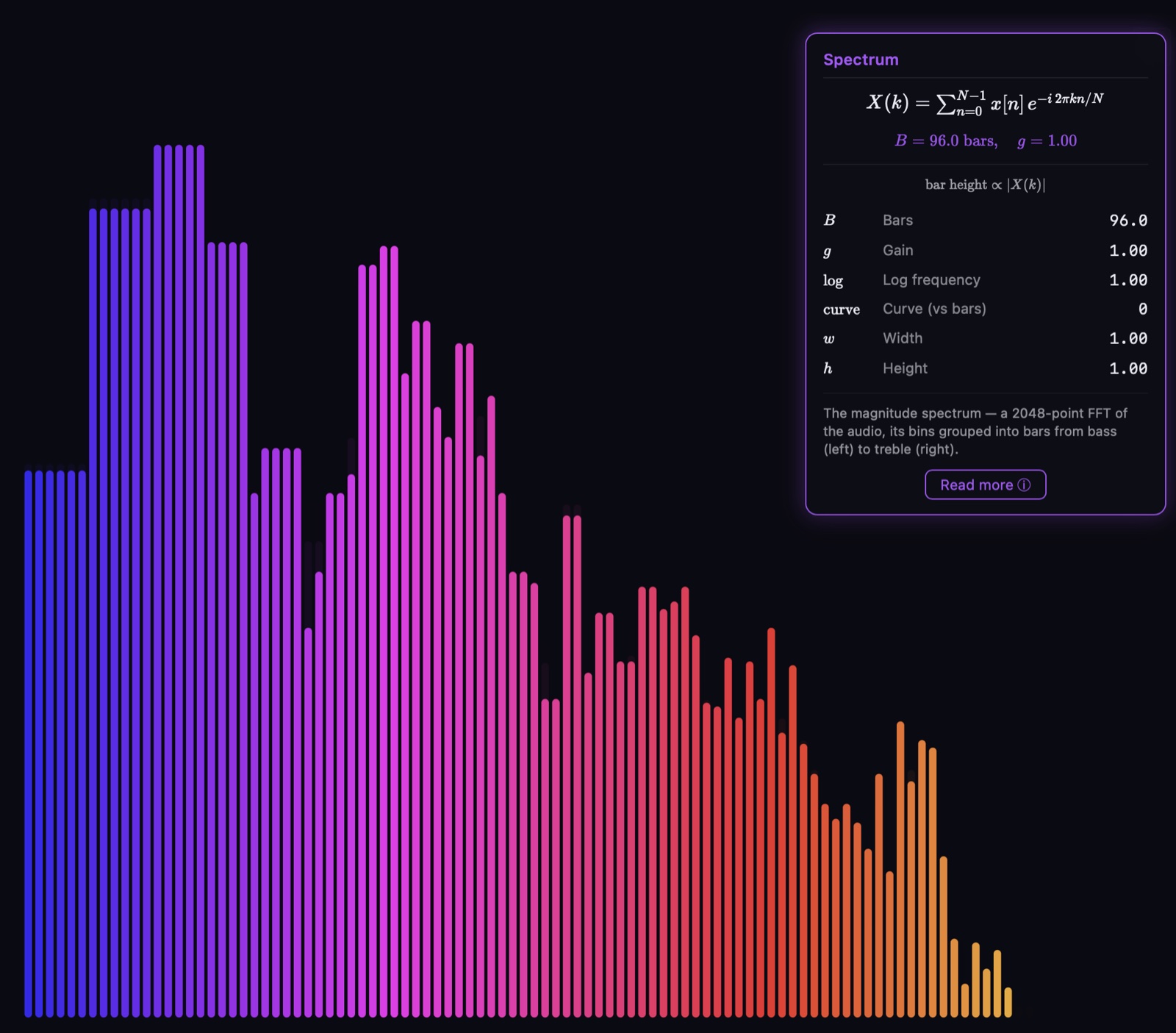Click the Log frequency value 1.00
Image resolution: width=1176 pixels, height=1033 pixels.
pos(1128,280)
